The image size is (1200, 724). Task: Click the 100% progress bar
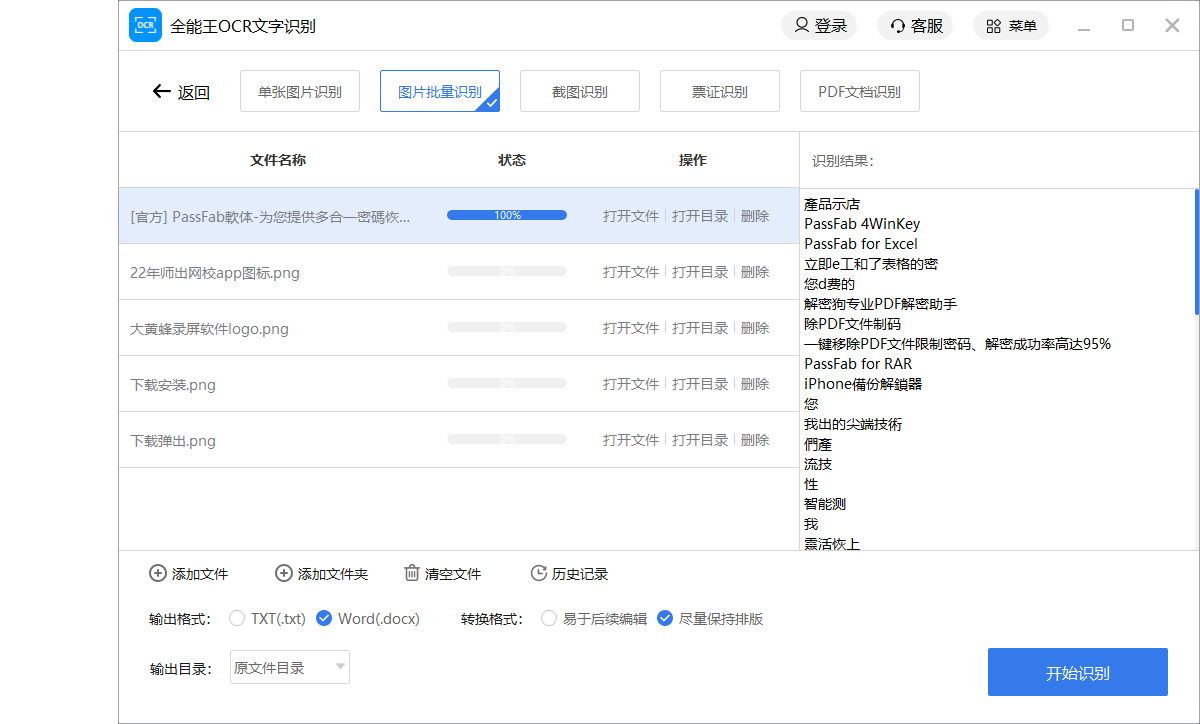[x=507, y=214]
